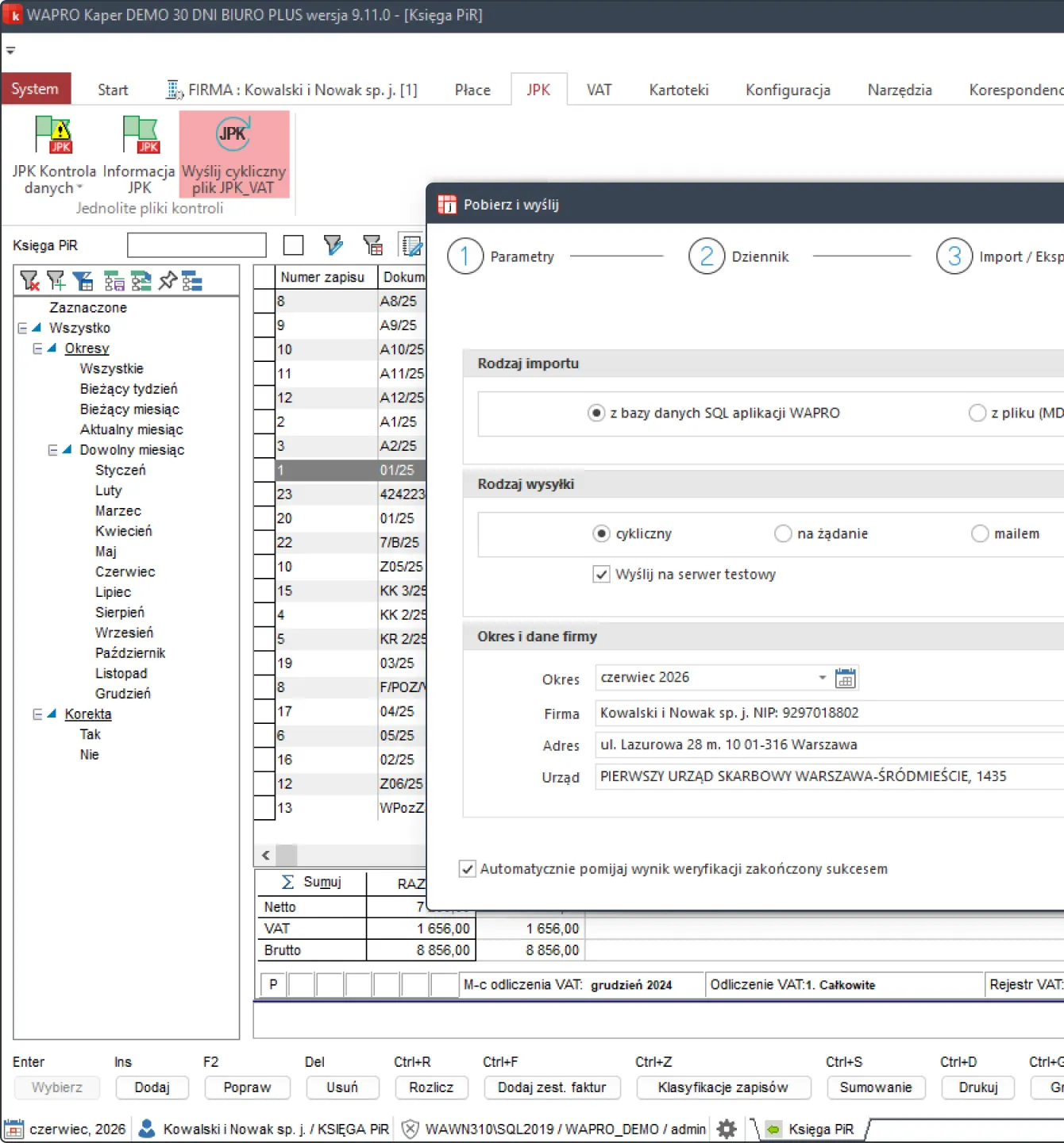The image size is (1064, 1143).
Task: Open the calendar picker beside Okres
Action: pos(846,678)
